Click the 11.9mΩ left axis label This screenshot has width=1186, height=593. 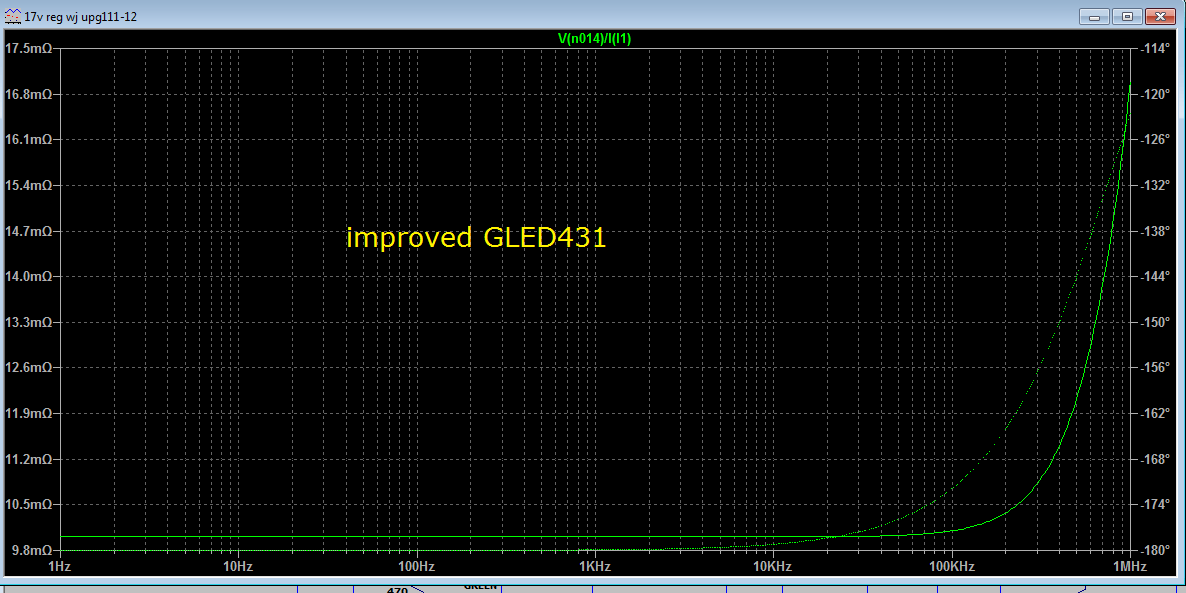(x=28, y=414)
